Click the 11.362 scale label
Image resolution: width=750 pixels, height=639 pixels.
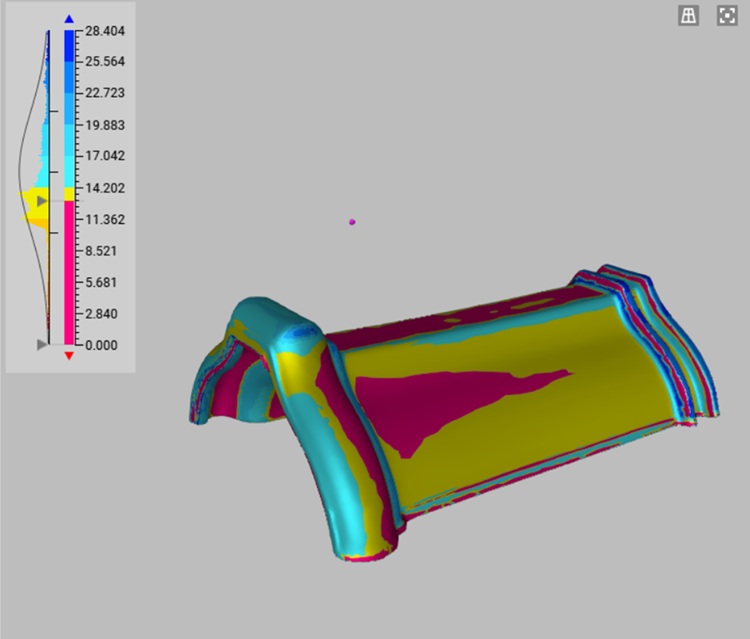[104, 220]
